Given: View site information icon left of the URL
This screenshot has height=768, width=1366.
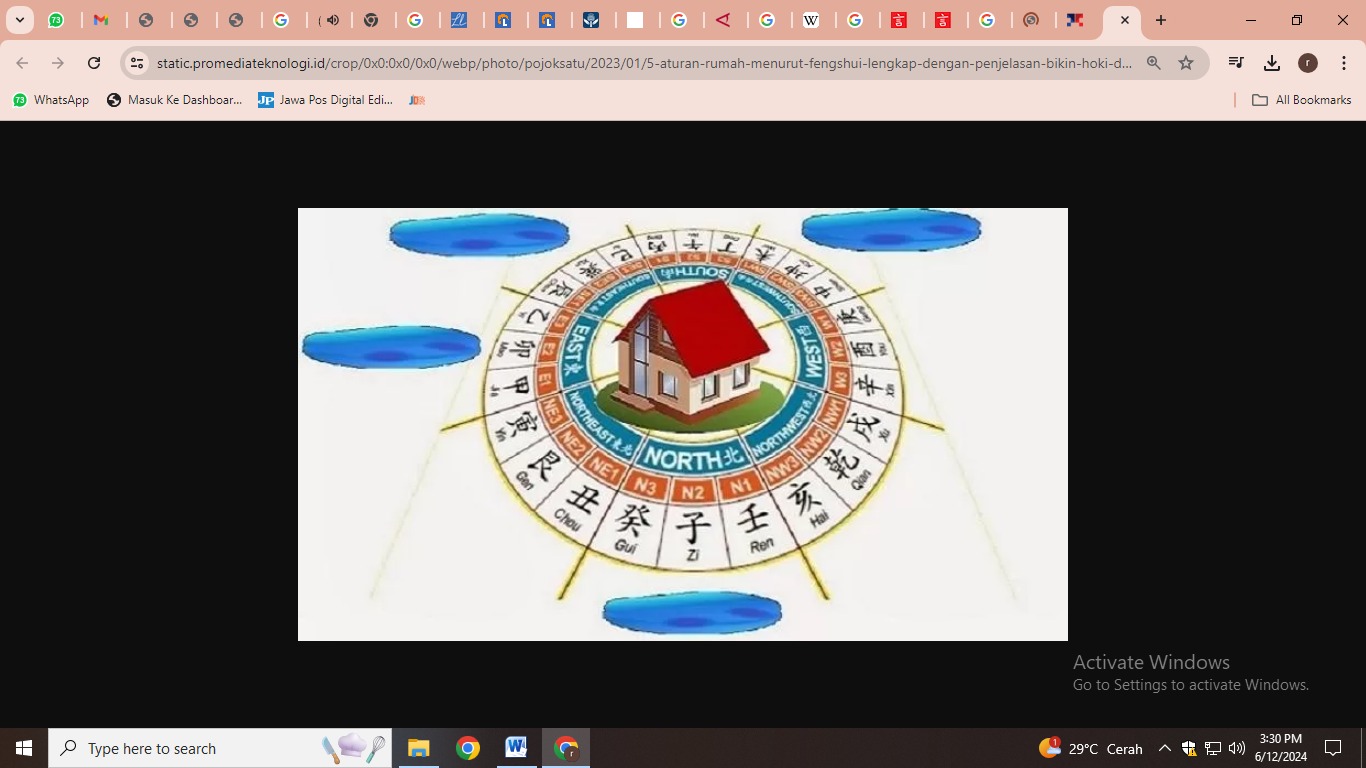Looking at the screenshot, I should pos(137,63).
